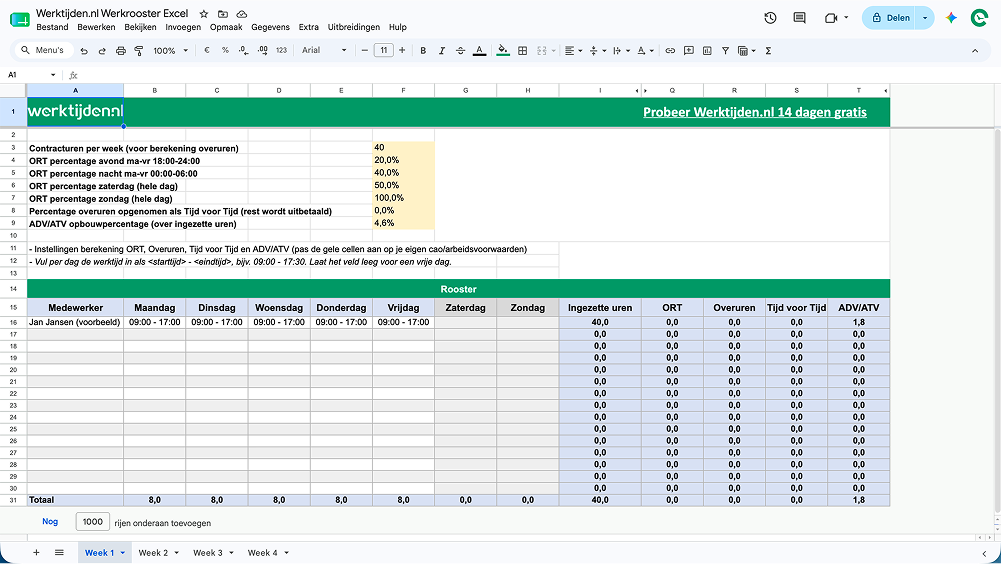
Task: Open the zoom level dropdown
Action: [x=170, y=50]
